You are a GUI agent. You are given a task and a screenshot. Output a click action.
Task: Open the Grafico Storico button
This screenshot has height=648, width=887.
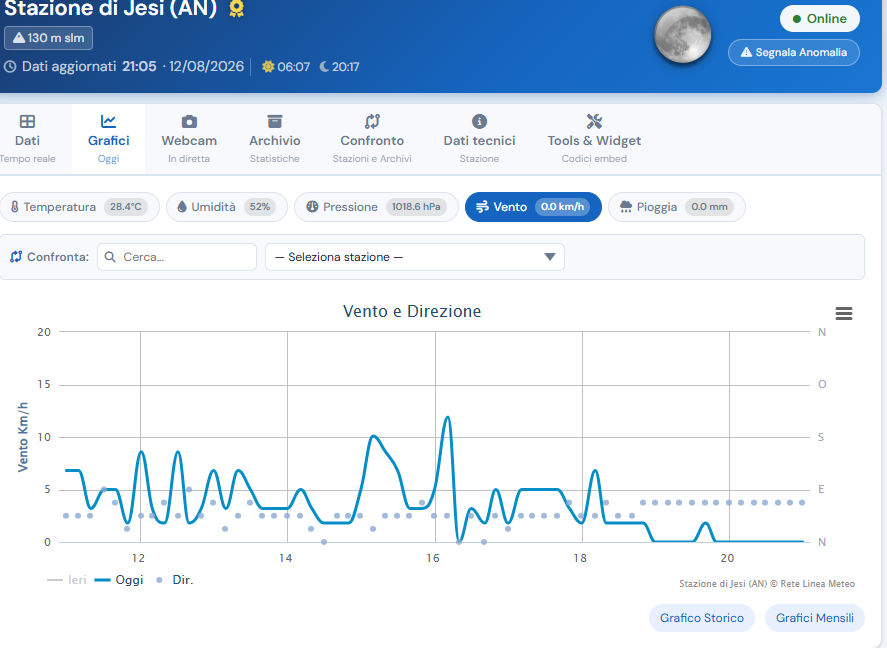[701, 618]
